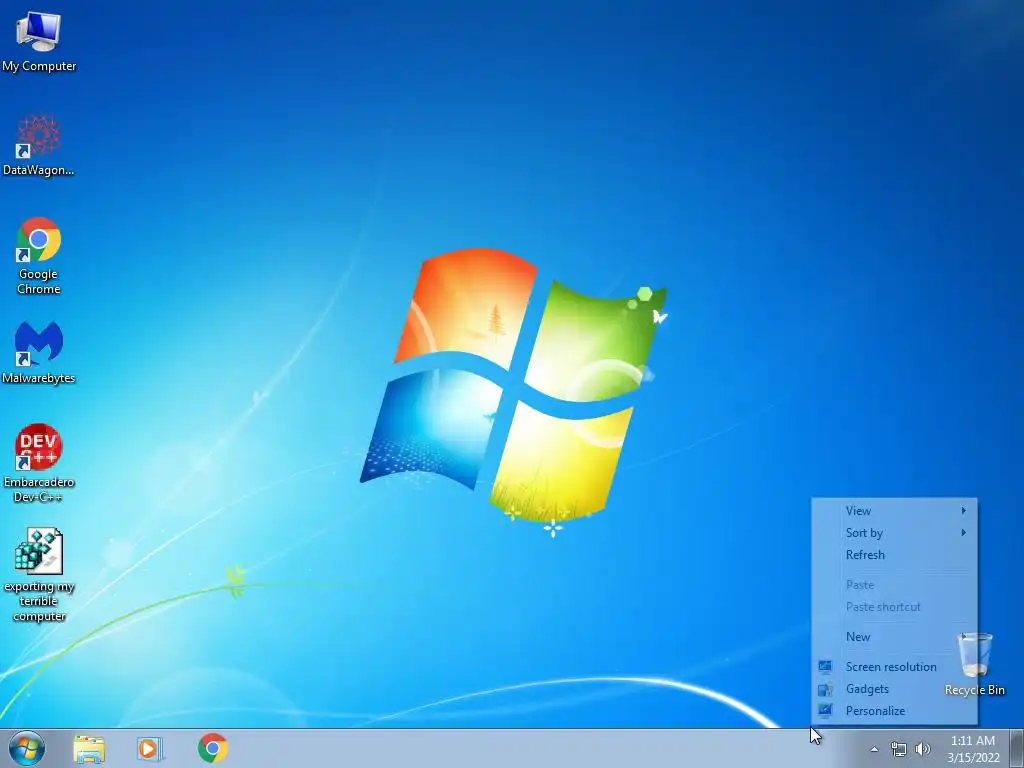The height and width of the screenshot is (768, 1024).
Task: Select the My Computer desktop icon
Action: [x=39, y=41]
